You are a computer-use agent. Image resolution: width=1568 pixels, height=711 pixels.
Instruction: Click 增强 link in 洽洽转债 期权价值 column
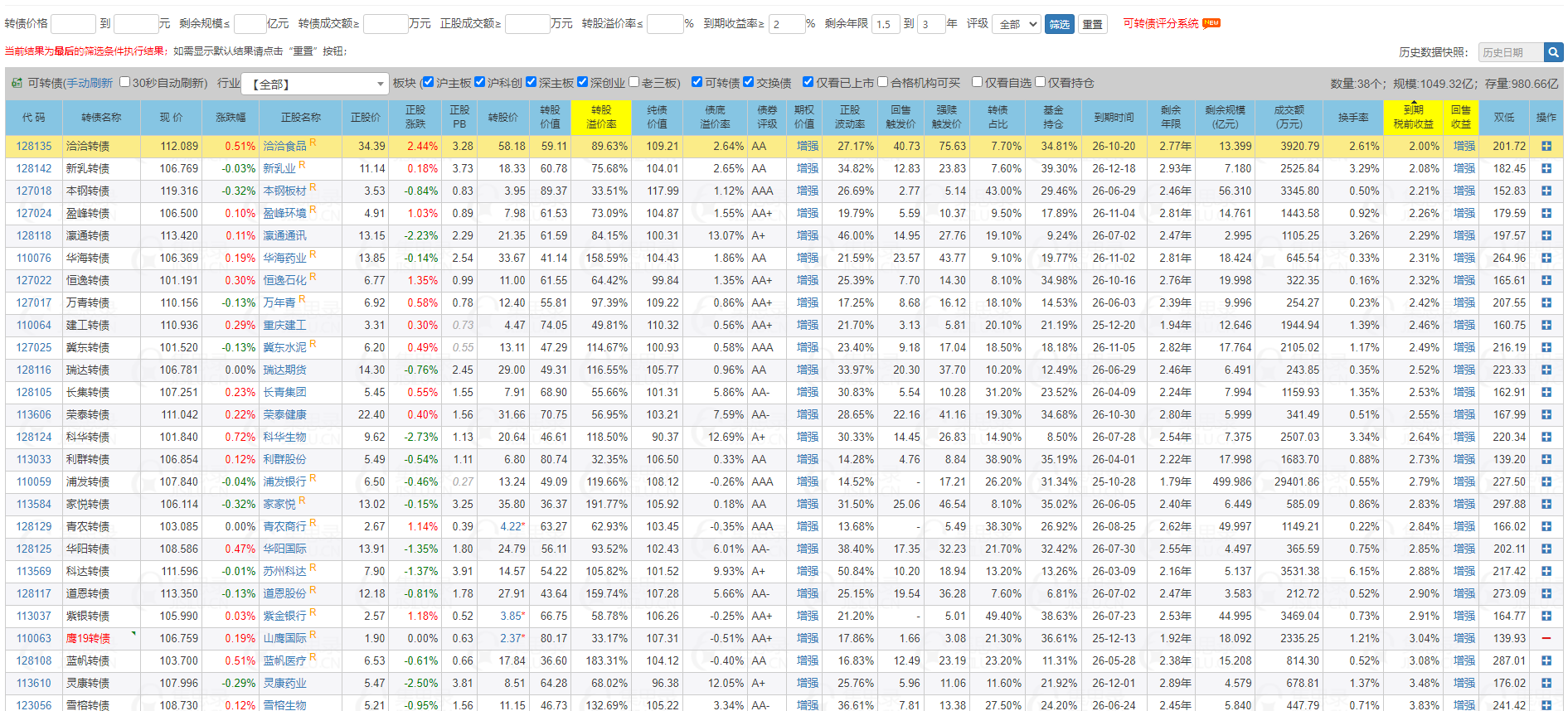pyautogui.click(x=807, y=146)
